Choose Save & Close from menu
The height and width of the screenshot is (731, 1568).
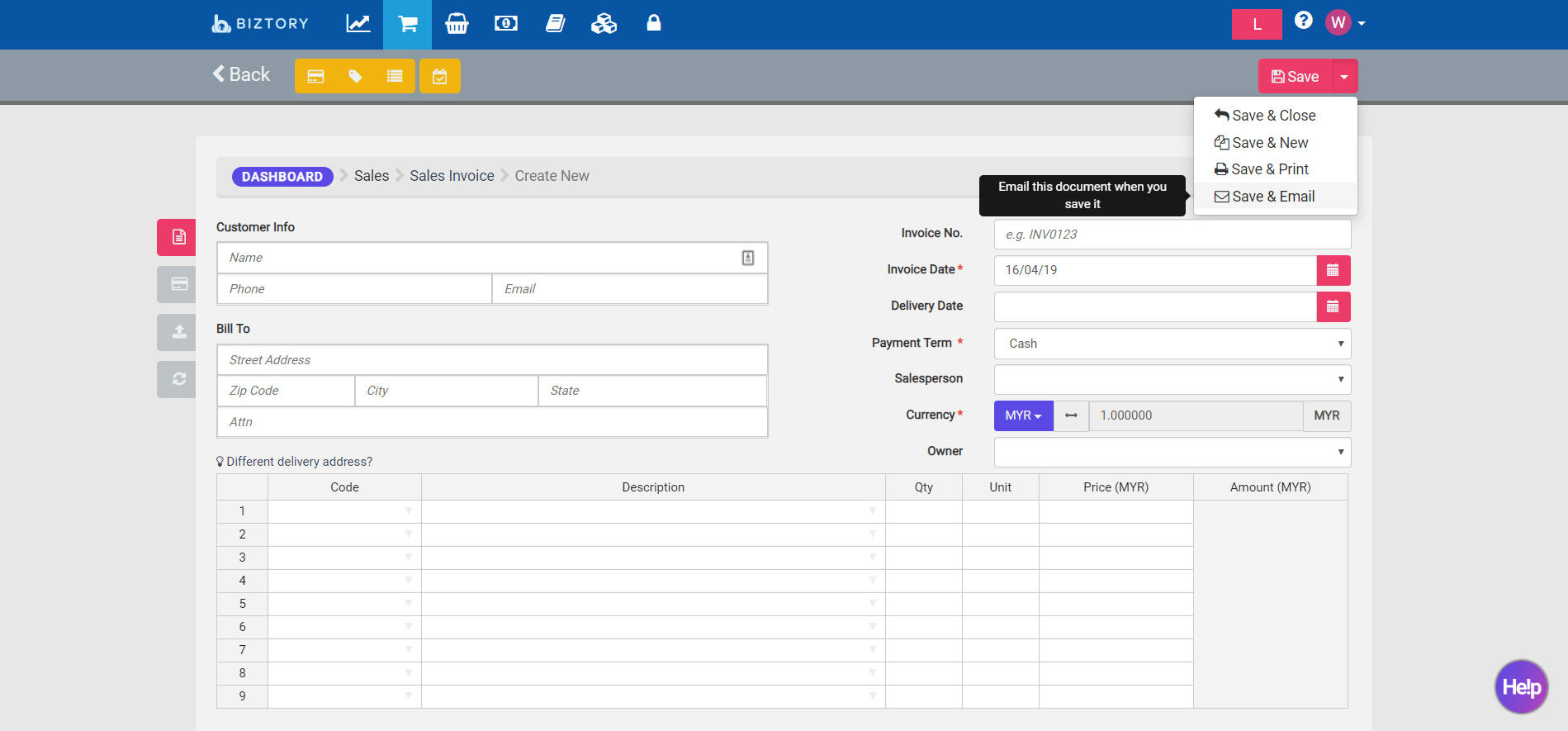pyautogui.click(x=1275, y=116)
